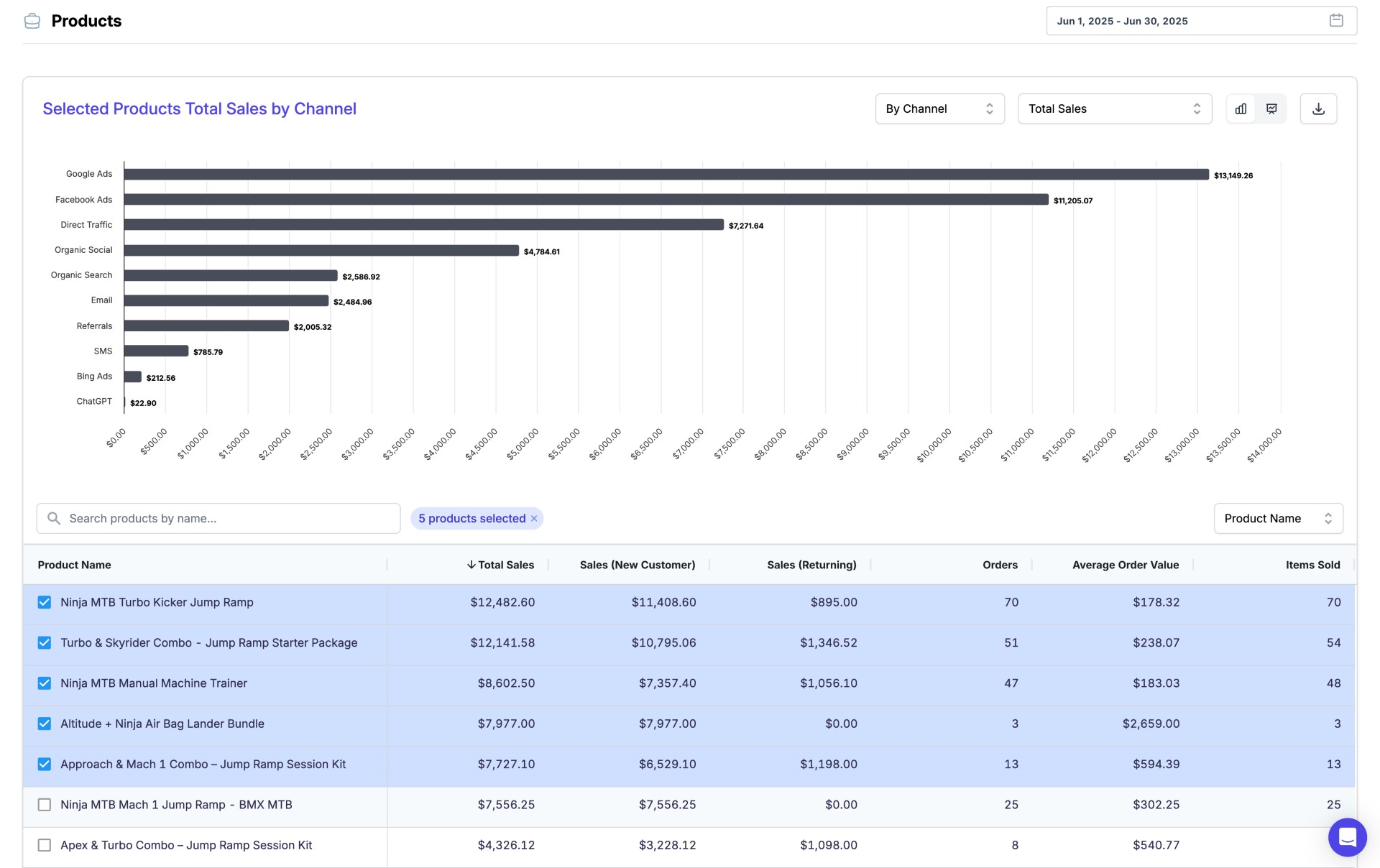The height and width of the screenshot is (868, 1380).
Task: Switch to bar chart view
Action: pos(1241,108)
